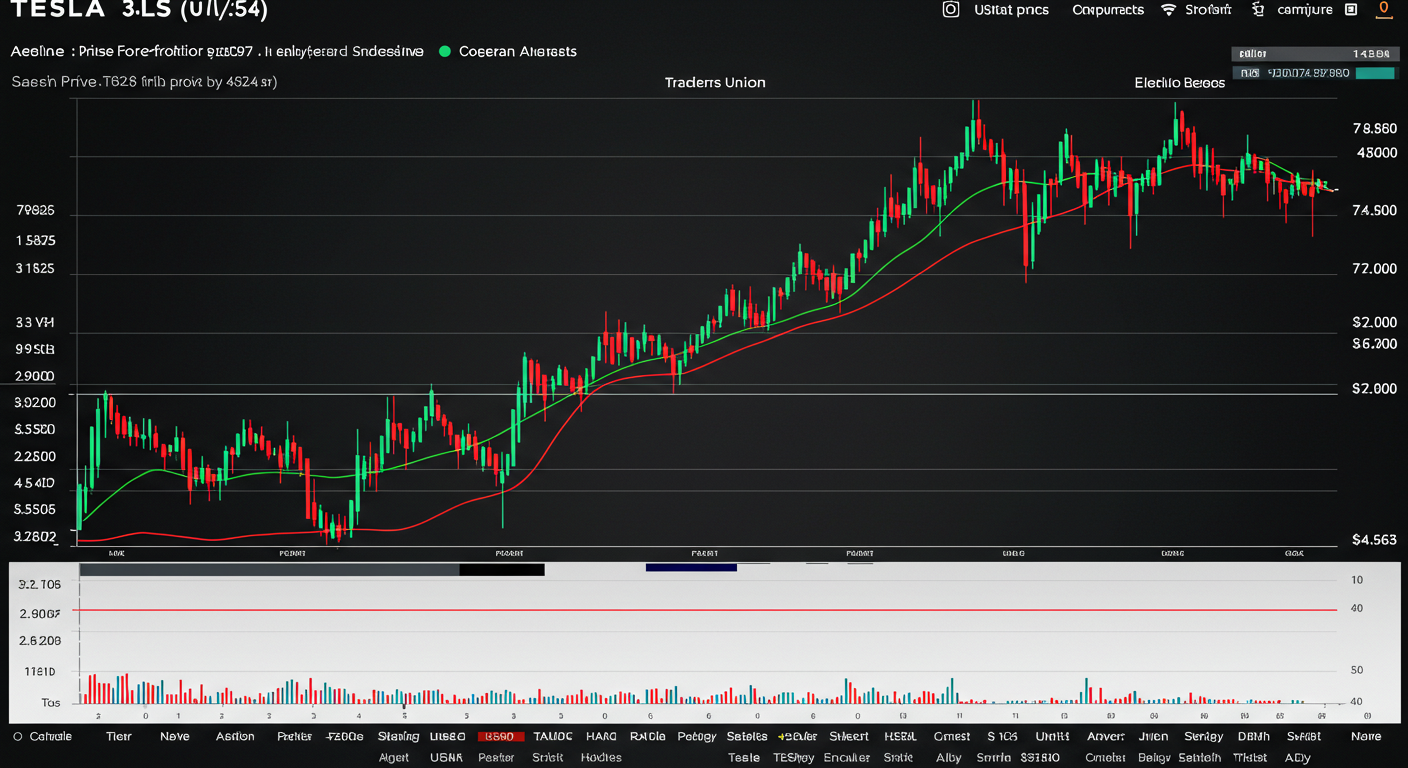Click the "Staing" bottom bar item
The height and width of the screenshot is (768, 1408).
(x=398, y=736)
